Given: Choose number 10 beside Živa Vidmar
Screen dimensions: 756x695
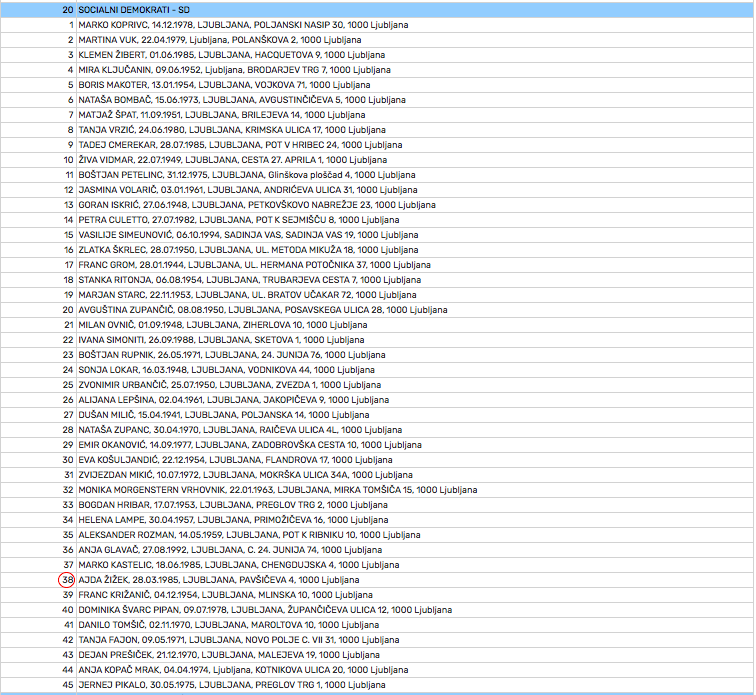Looking at the screenshot, I should point(67,160).
